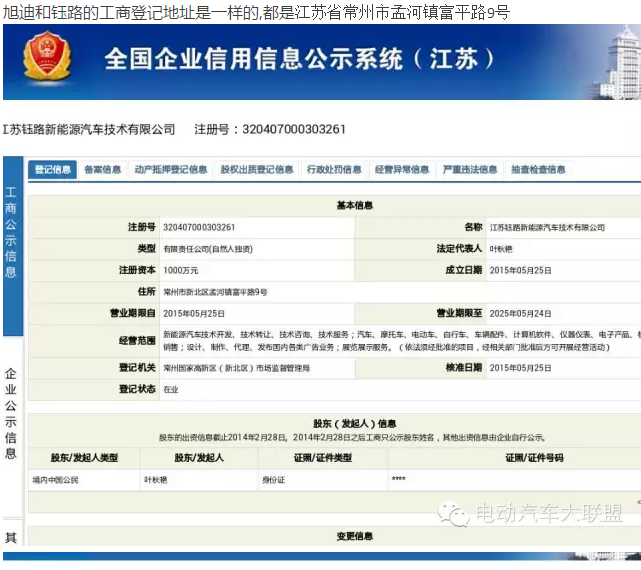Click the registration status value 在业
This screenshot has height=570, width=641.
[170, 390]
